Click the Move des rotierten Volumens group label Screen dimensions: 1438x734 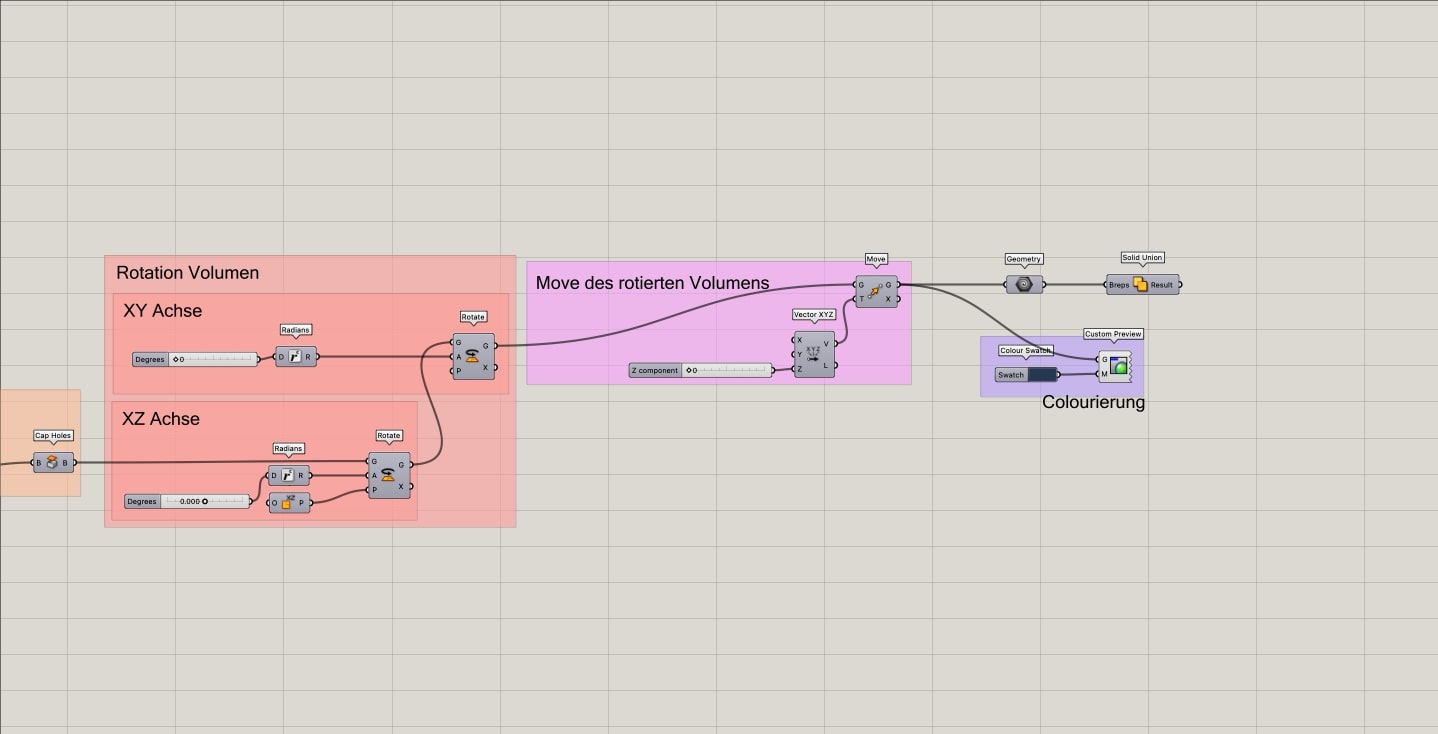click(651, 283)
